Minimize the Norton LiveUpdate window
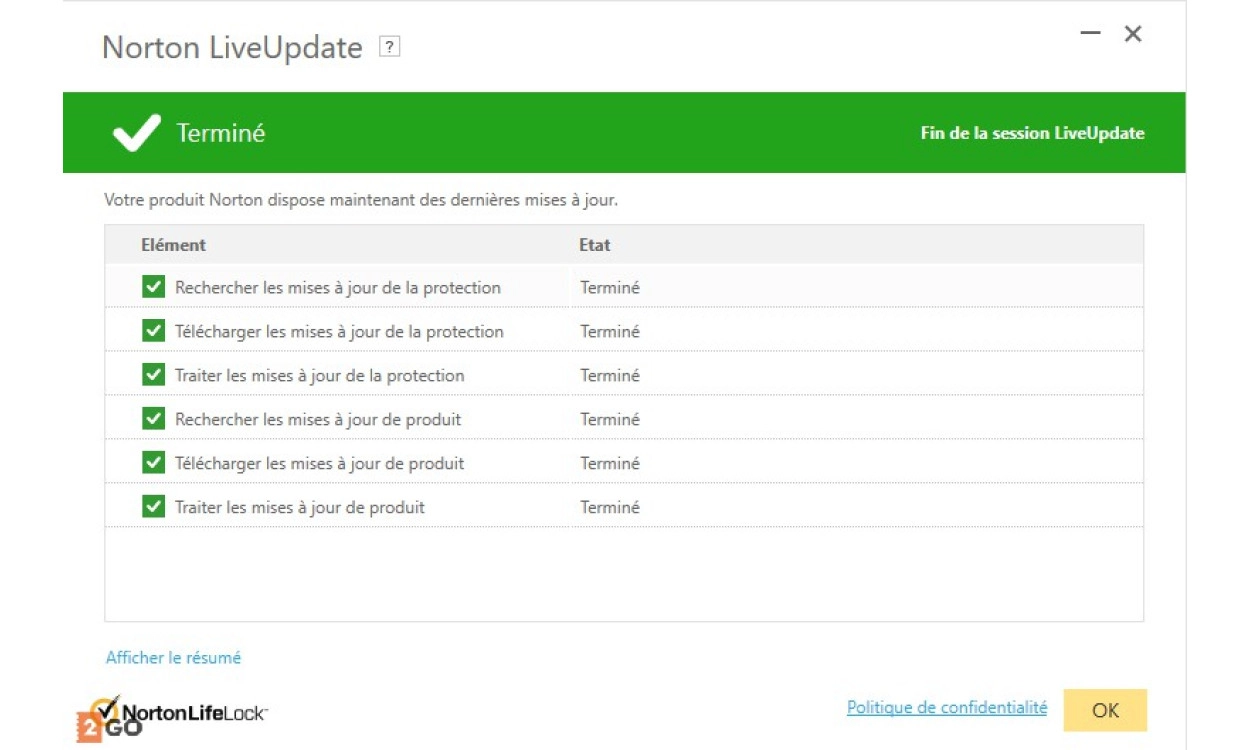Screen dimensions: 1250x750 coord(1090,34)
